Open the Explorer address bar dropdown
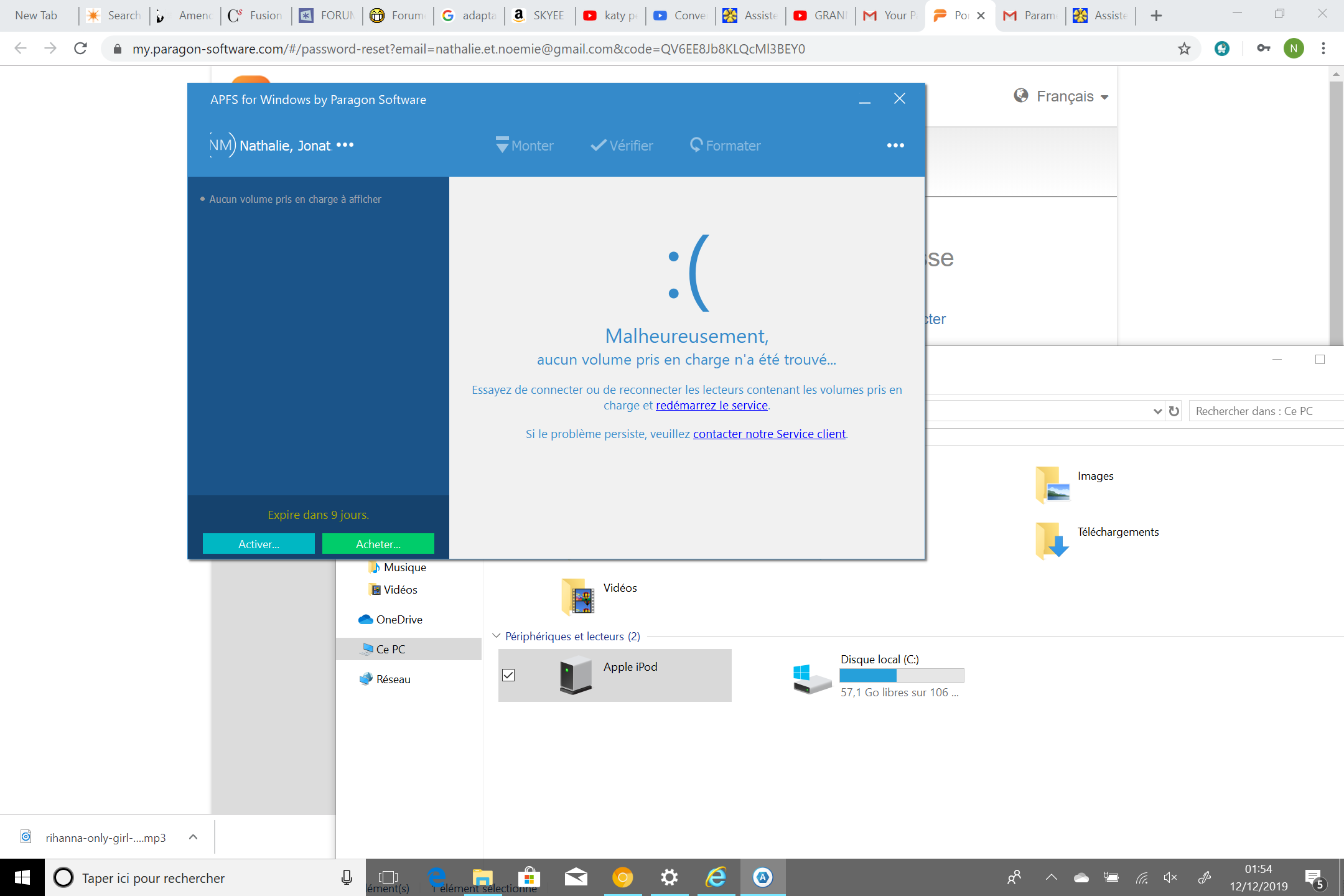This screenshot has height=896, width=1344. point(1157,411)
